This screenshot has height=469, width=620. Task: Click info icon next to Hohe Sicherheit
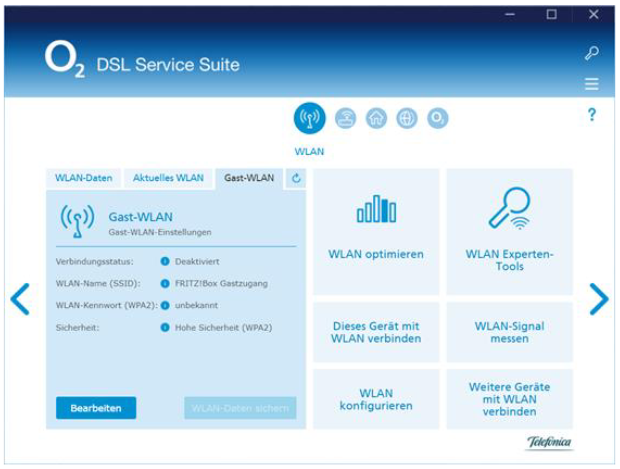pos(165,327)
